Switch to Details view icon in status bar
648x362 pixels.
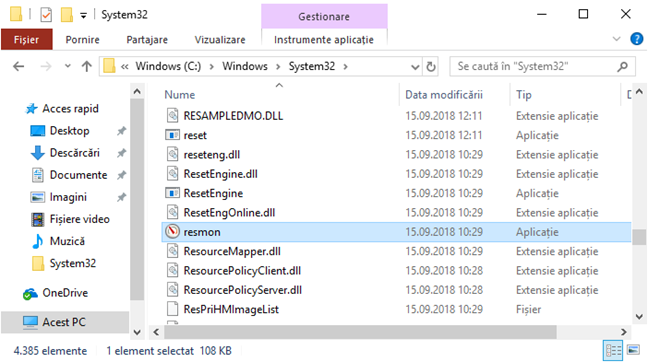point(613,351)
